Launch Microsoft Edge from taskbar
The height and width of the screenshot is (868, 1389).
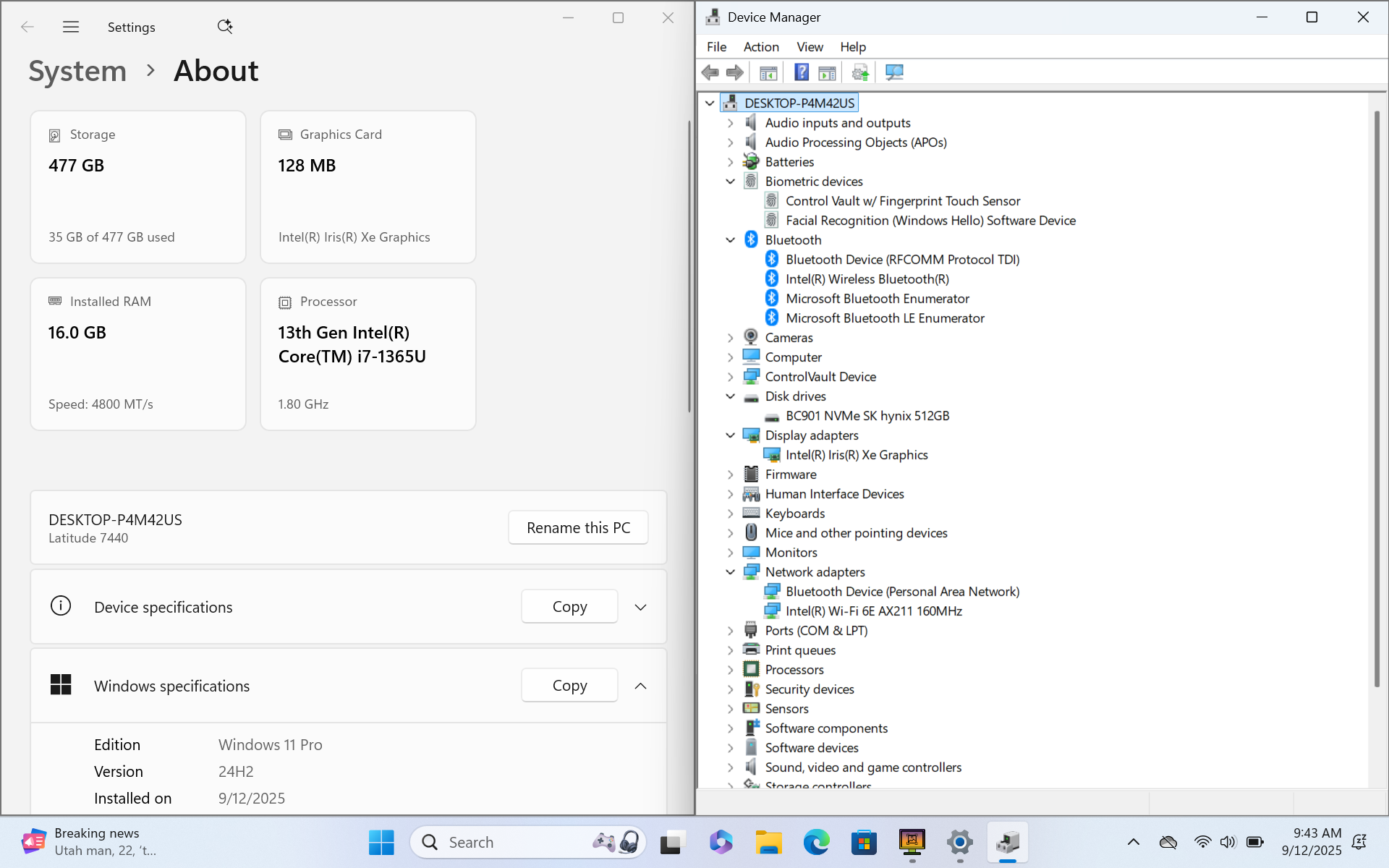point(817,842)
